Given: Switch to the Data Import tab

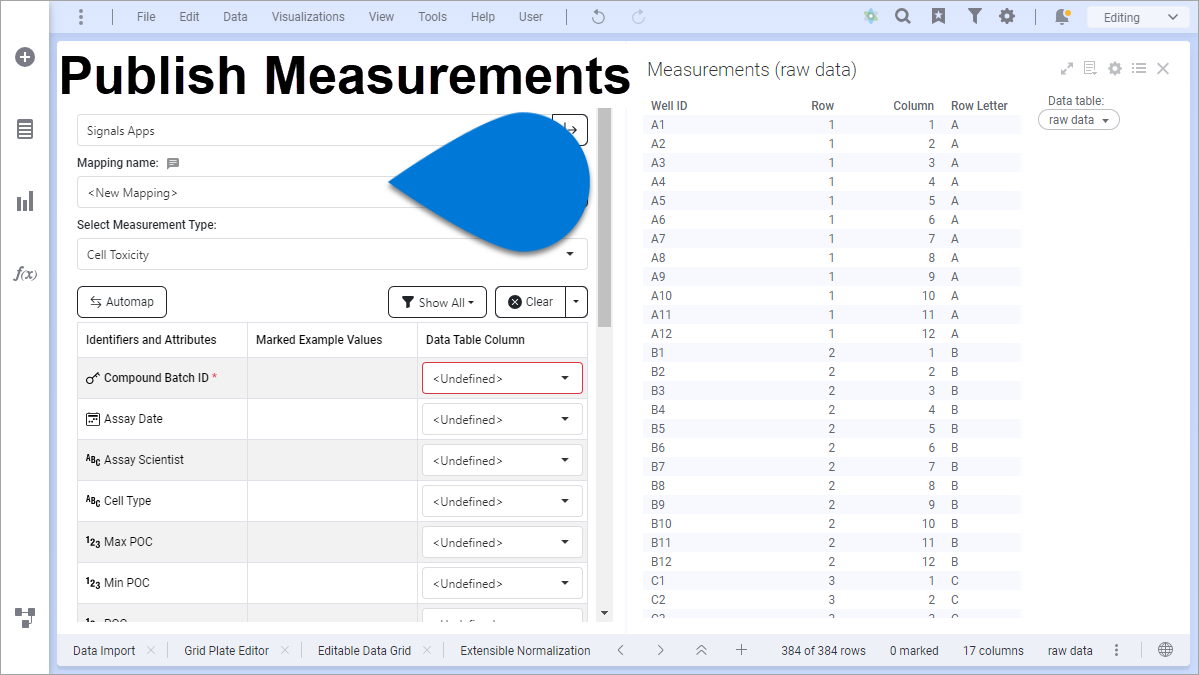Looking at the screenshot, I should 104,651.
